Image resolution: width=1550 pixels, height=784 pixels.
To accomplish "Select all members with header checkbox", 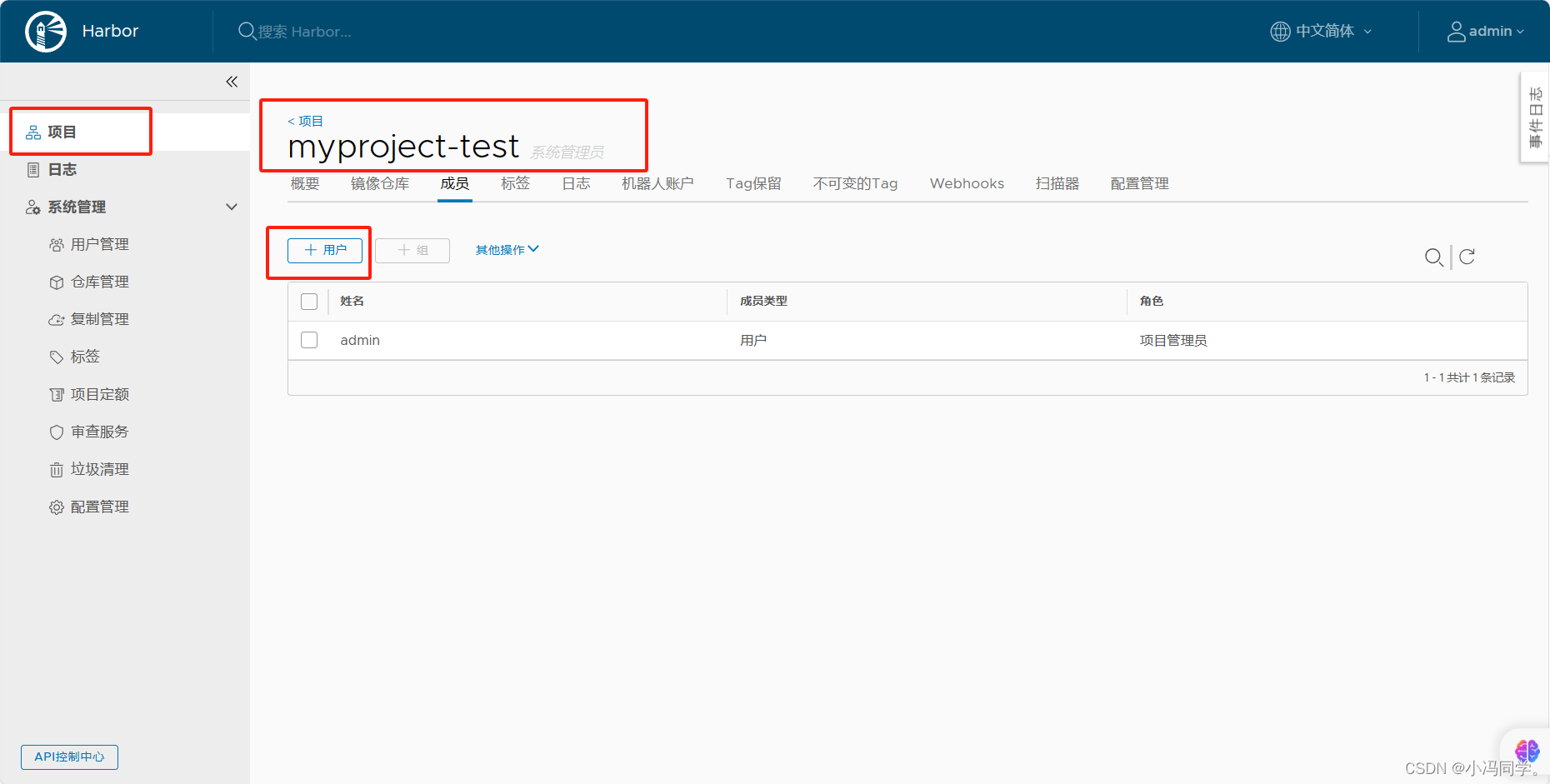I will (309, 302).
